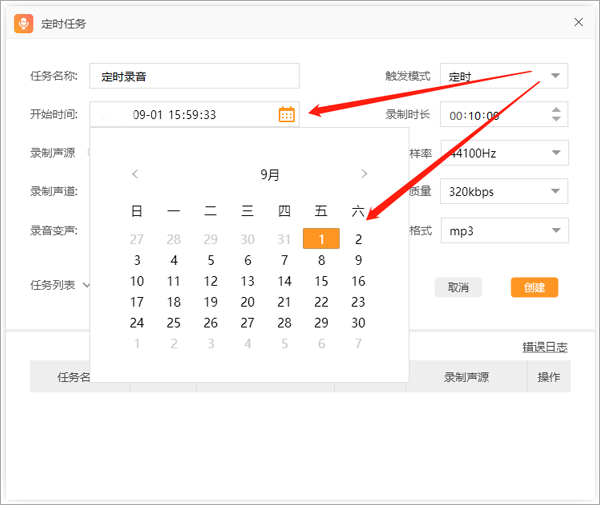Click the calendar icon in start time field
This screenshot has width=600, height=505.
coord(287,115)
